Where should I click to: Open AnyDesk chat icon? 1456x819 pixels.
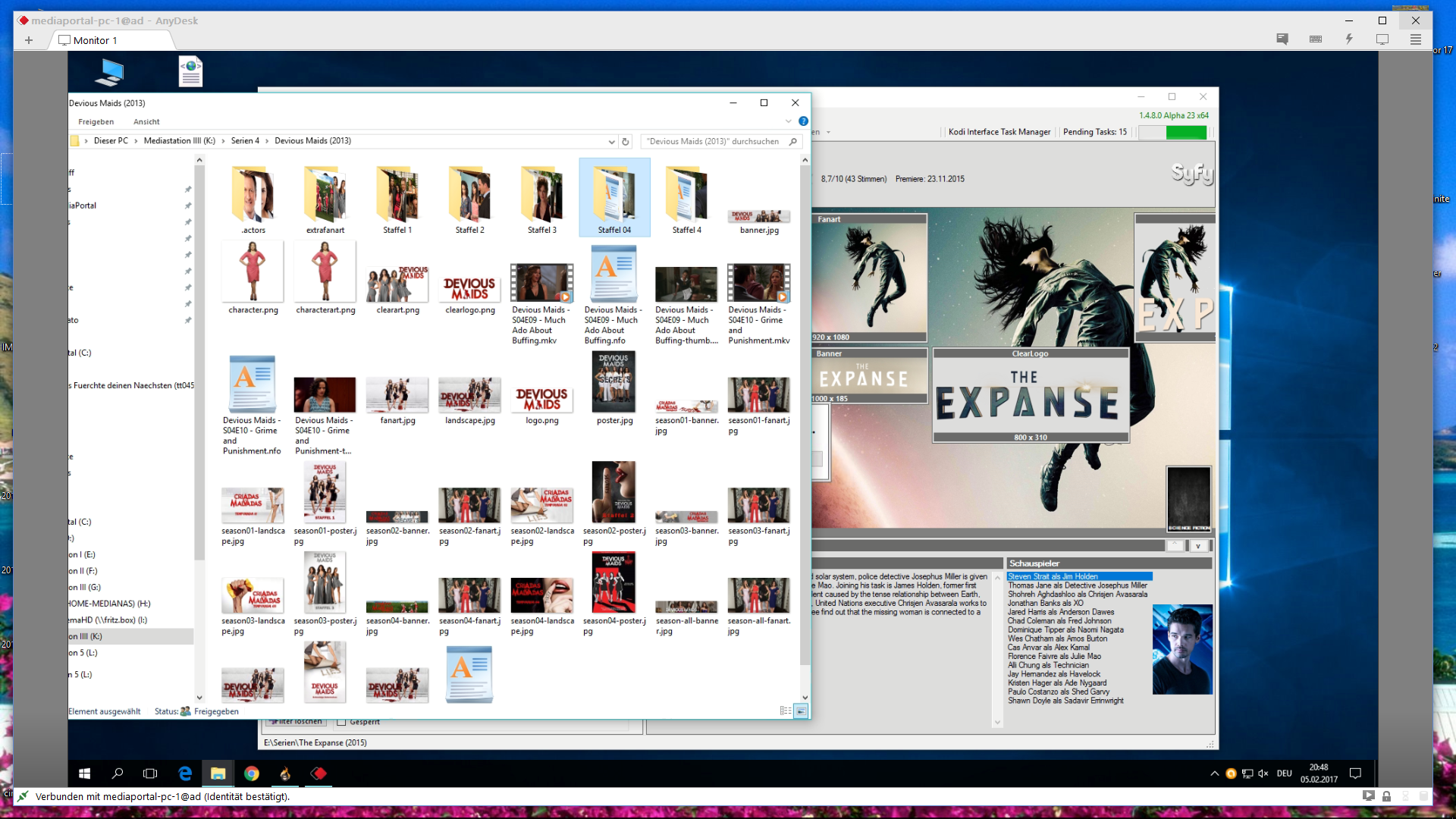(x=1282, y=39)
